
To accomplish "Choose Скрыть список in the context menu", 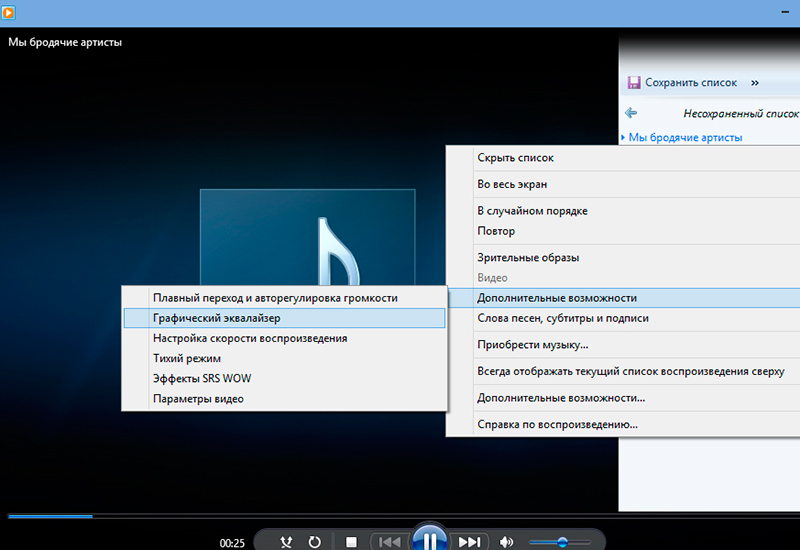I will point(515,158).
